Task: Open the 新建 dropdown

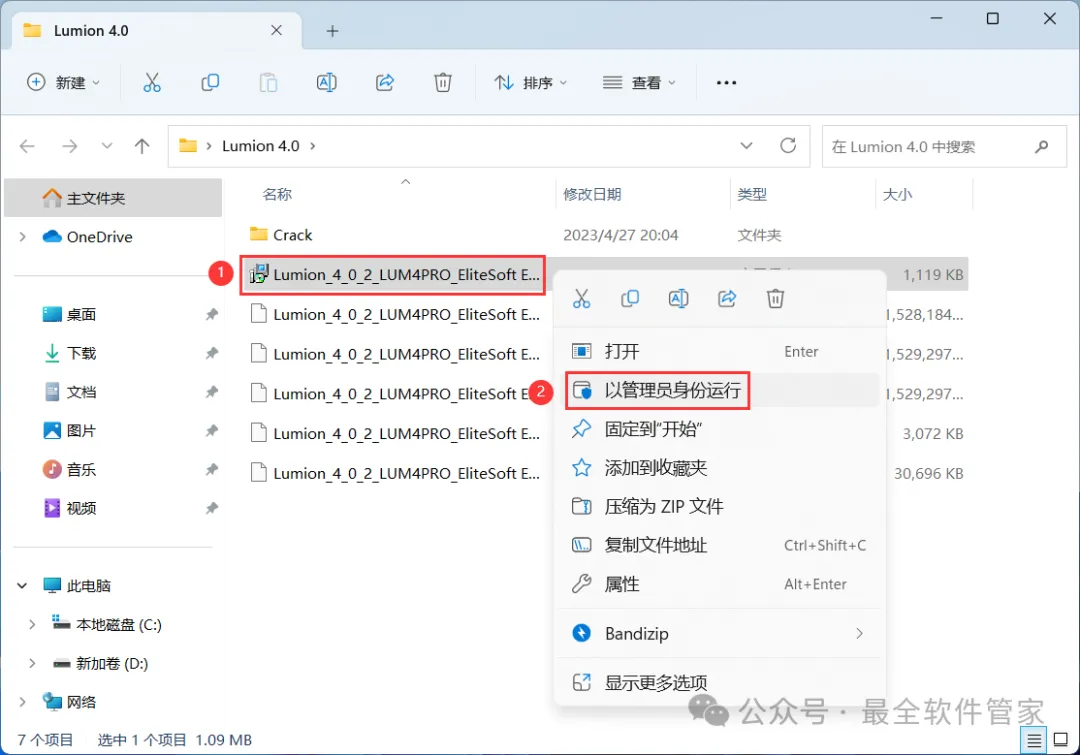Action: pos(63,83)
